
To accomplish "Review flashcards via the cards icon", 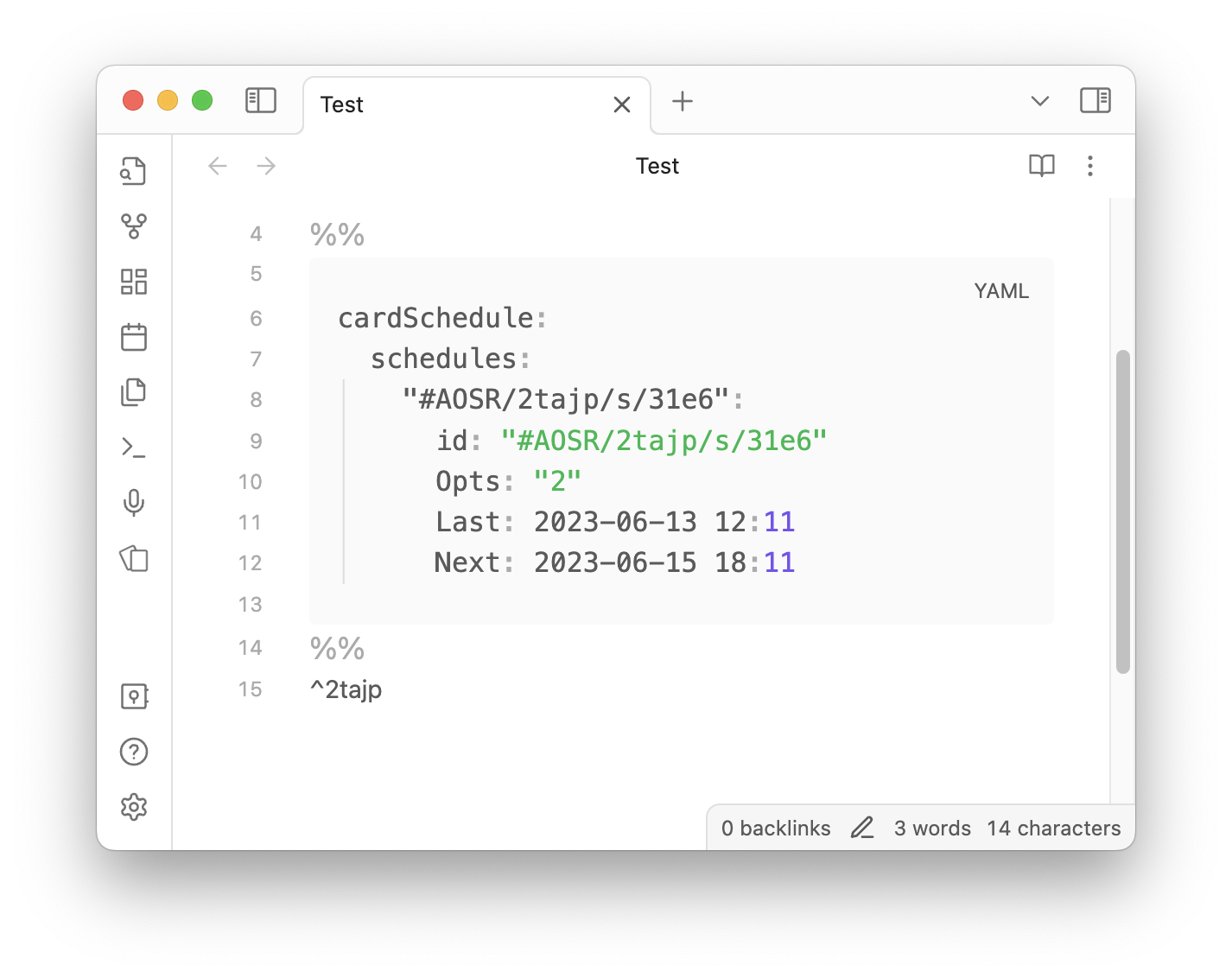I will pos(133,559).
